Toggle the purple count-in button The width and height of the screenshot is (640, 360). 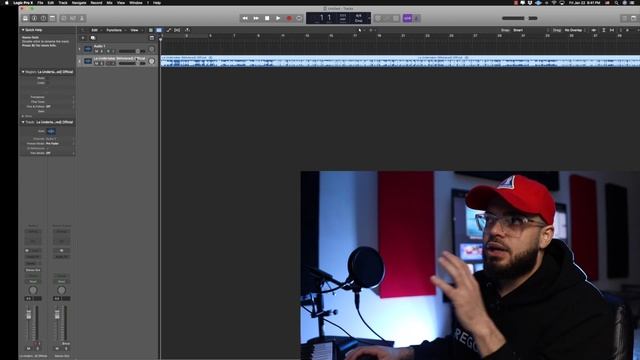click(x=407, y=18)
